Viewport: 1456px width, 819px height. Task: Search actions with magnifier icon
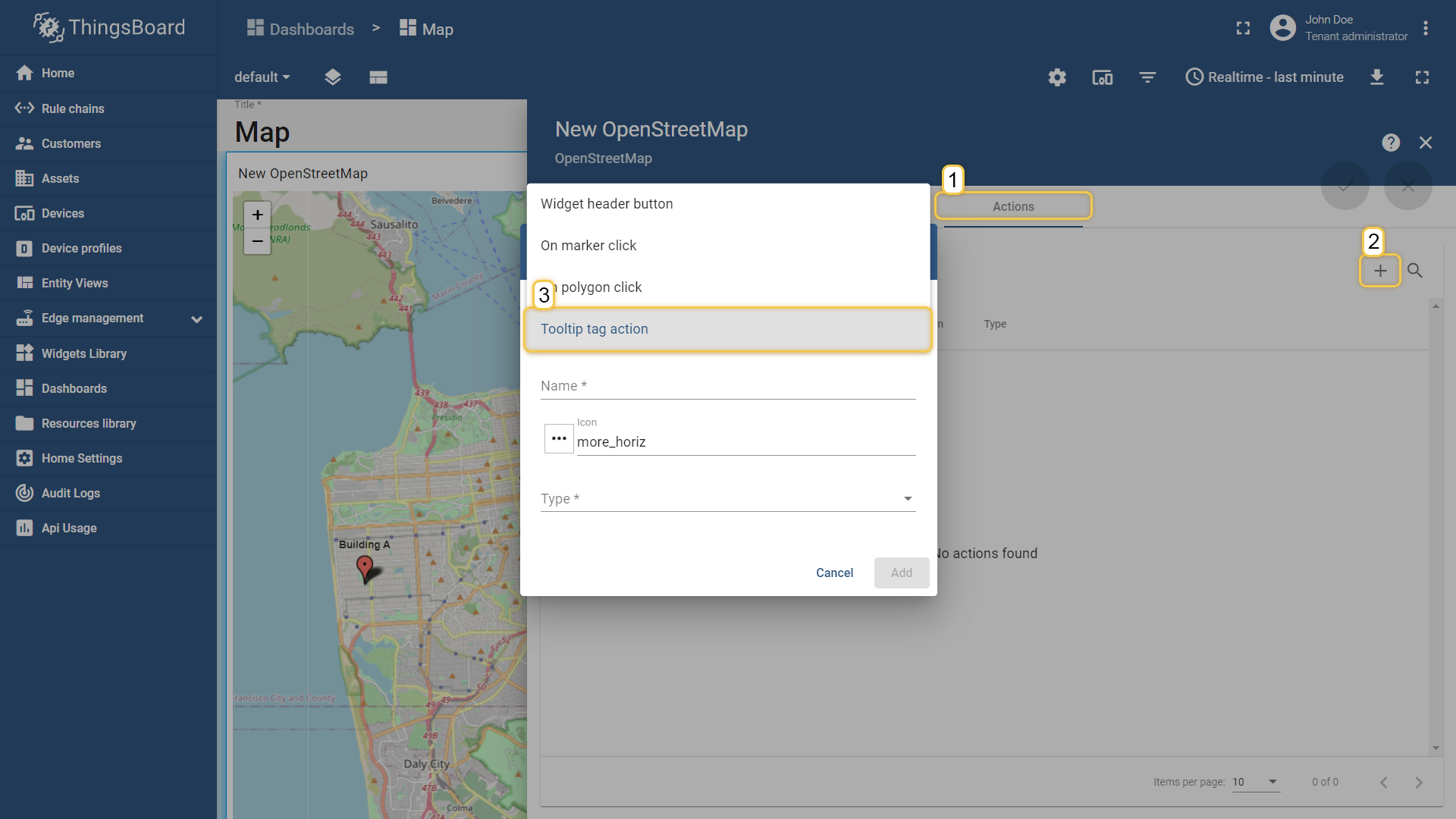click(x=1414, y=271)
